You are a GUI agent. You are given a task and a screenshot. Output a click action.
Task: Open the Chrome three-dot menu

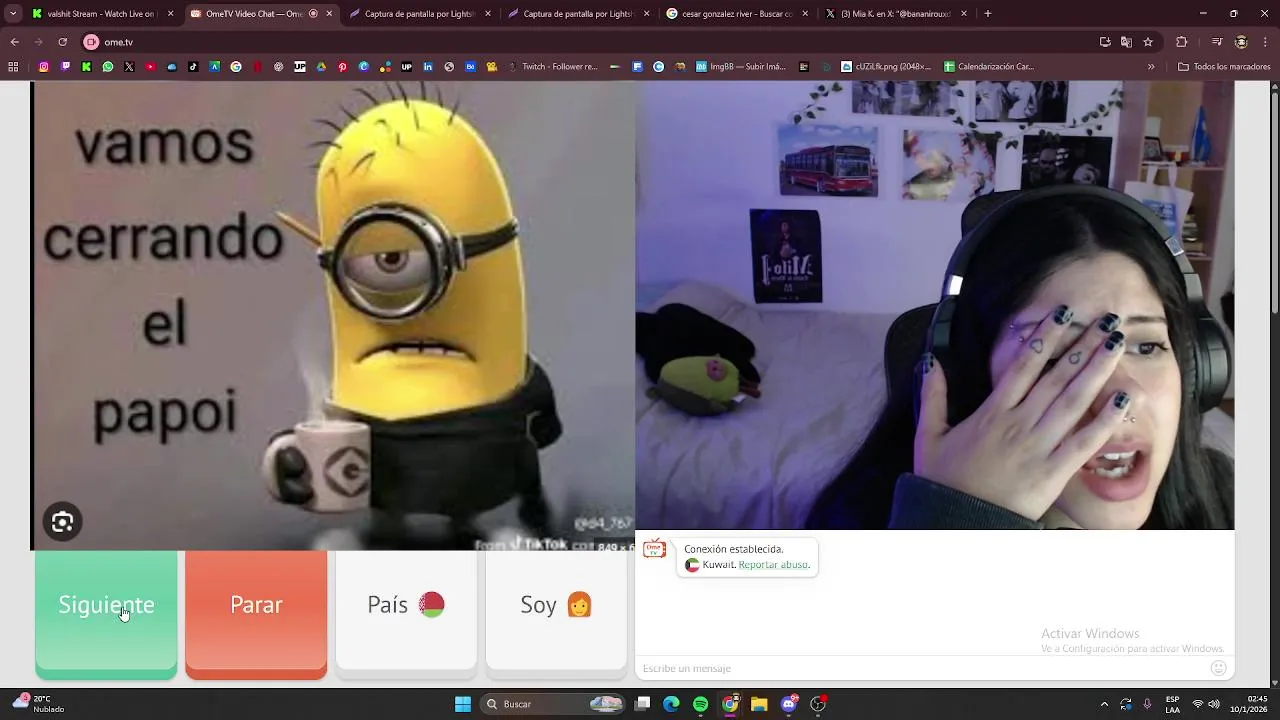pyautogui.click(x=1265, y=42)
